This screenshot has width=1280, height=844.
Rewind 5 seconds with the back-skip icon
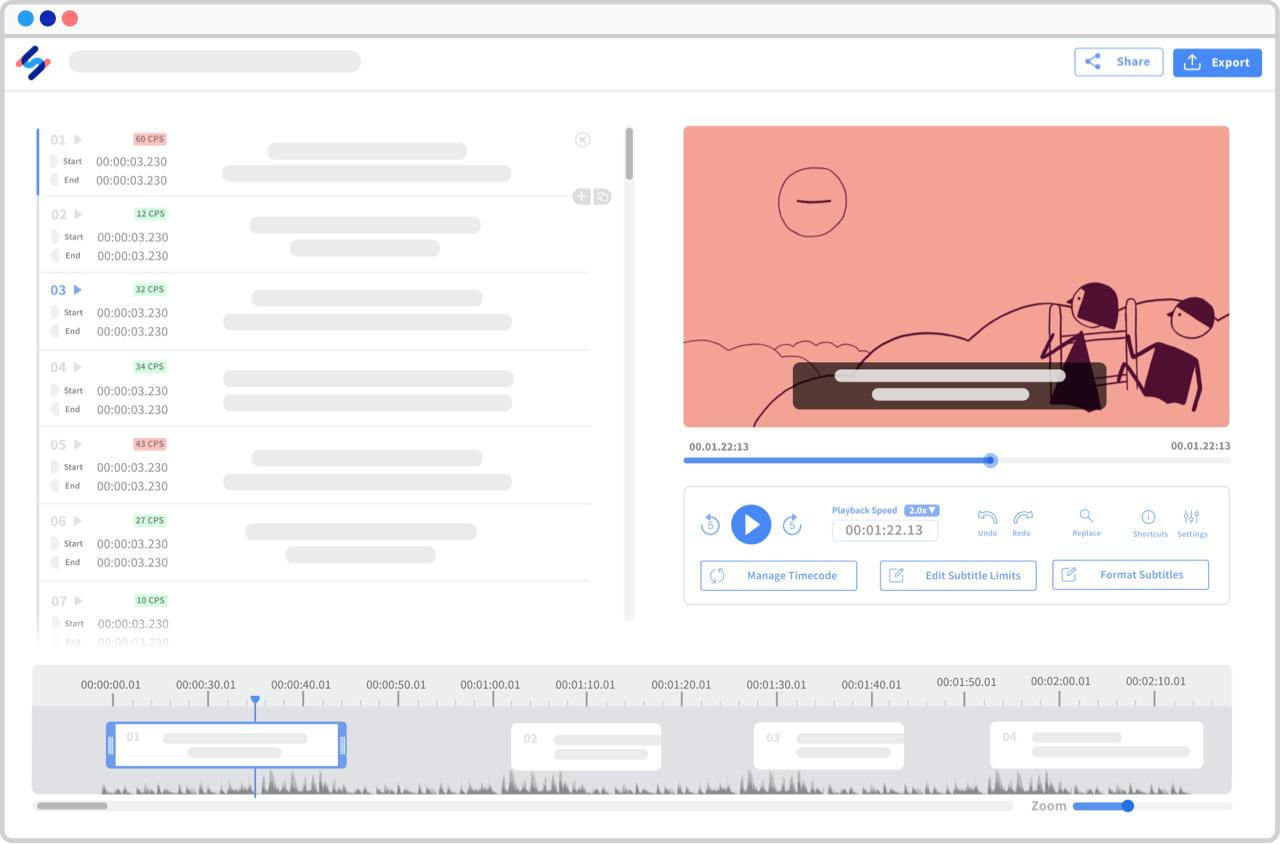710,524
